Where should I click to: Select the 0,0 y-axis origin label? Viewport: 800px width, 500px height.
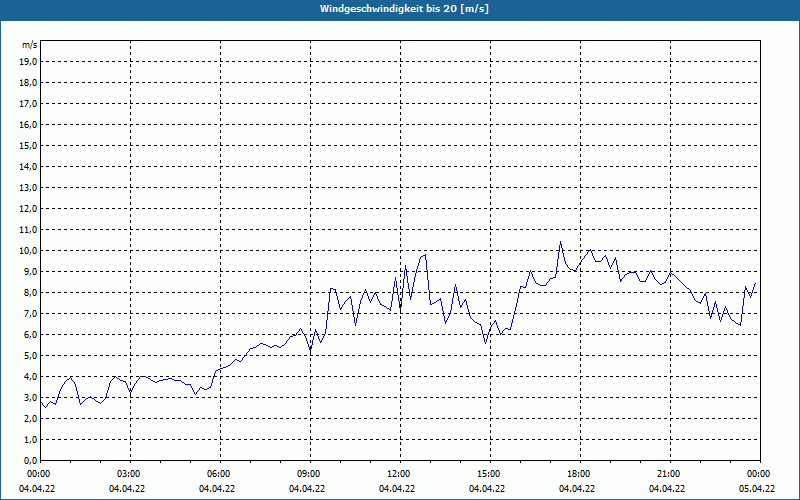click(x=31, y=460)
